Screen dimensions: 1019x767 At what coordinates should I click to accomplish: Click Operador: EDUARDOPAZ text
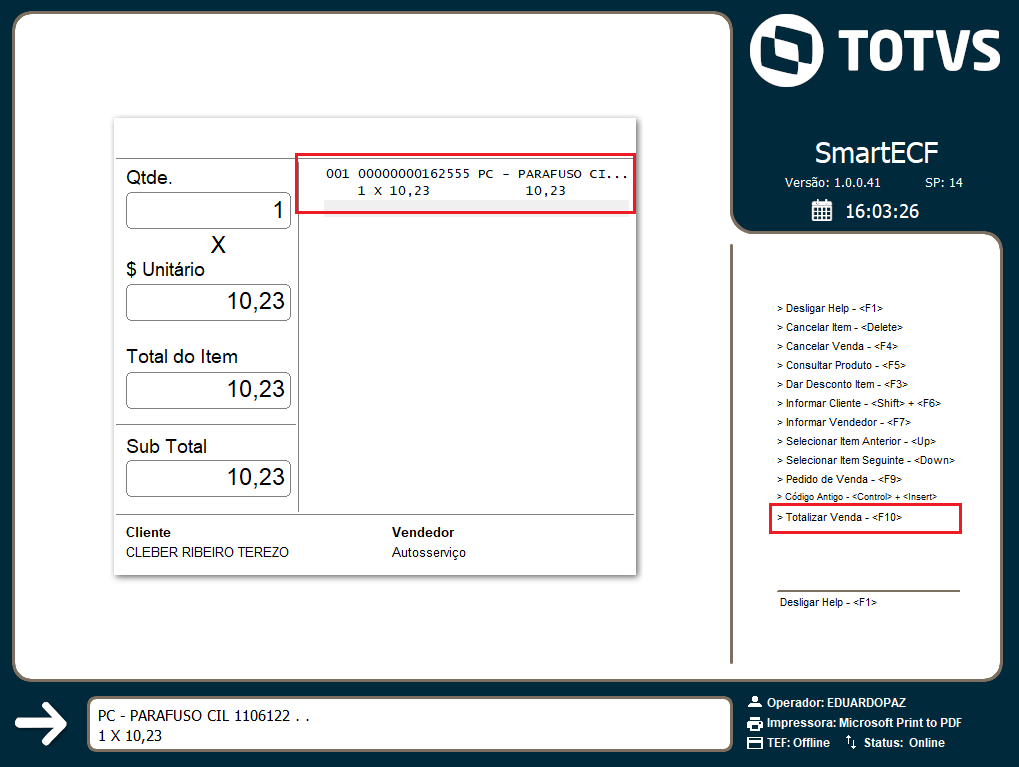point(836,703)
